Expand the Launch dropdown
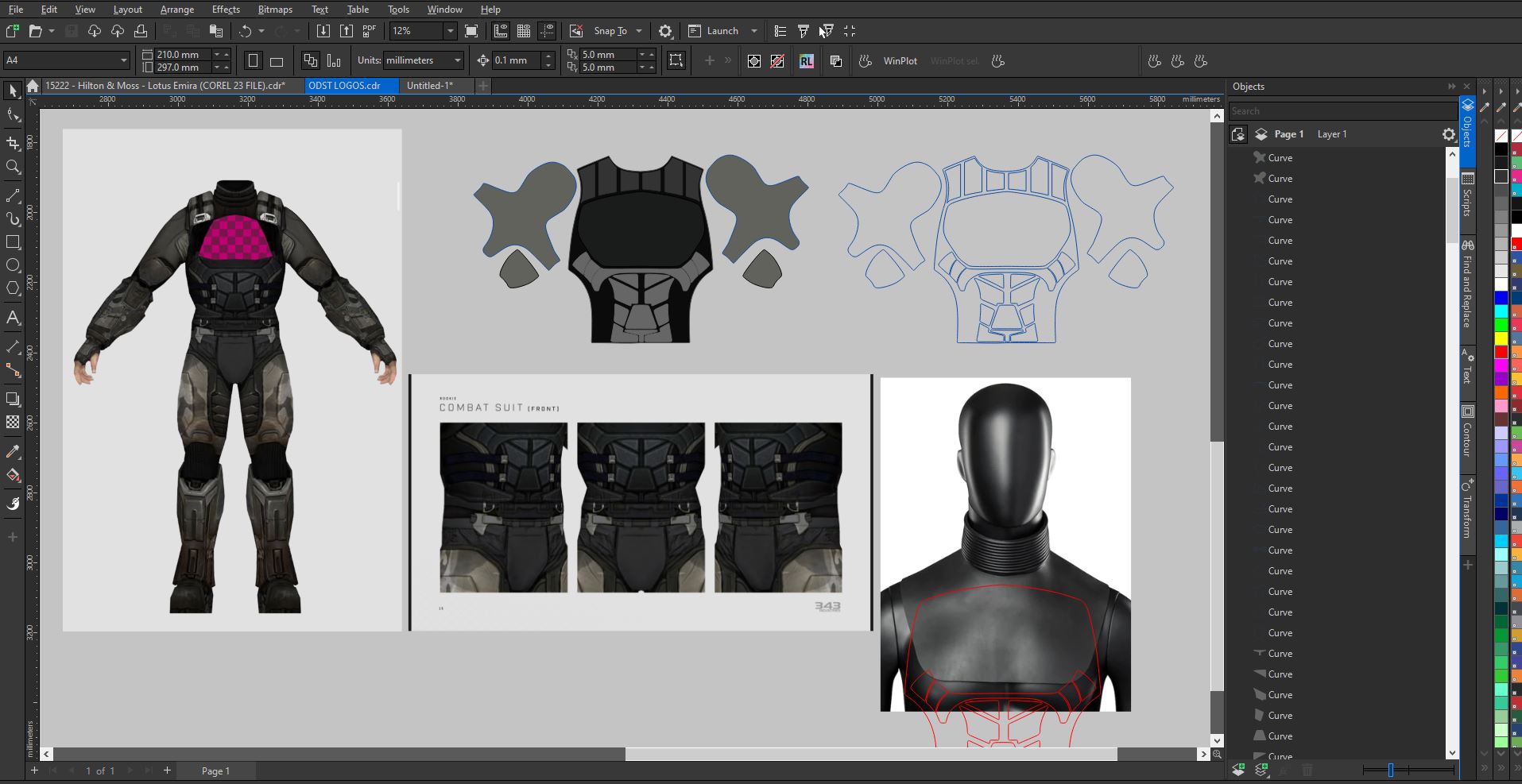This screenshot has height=784, width=1522. pos(754,31)
